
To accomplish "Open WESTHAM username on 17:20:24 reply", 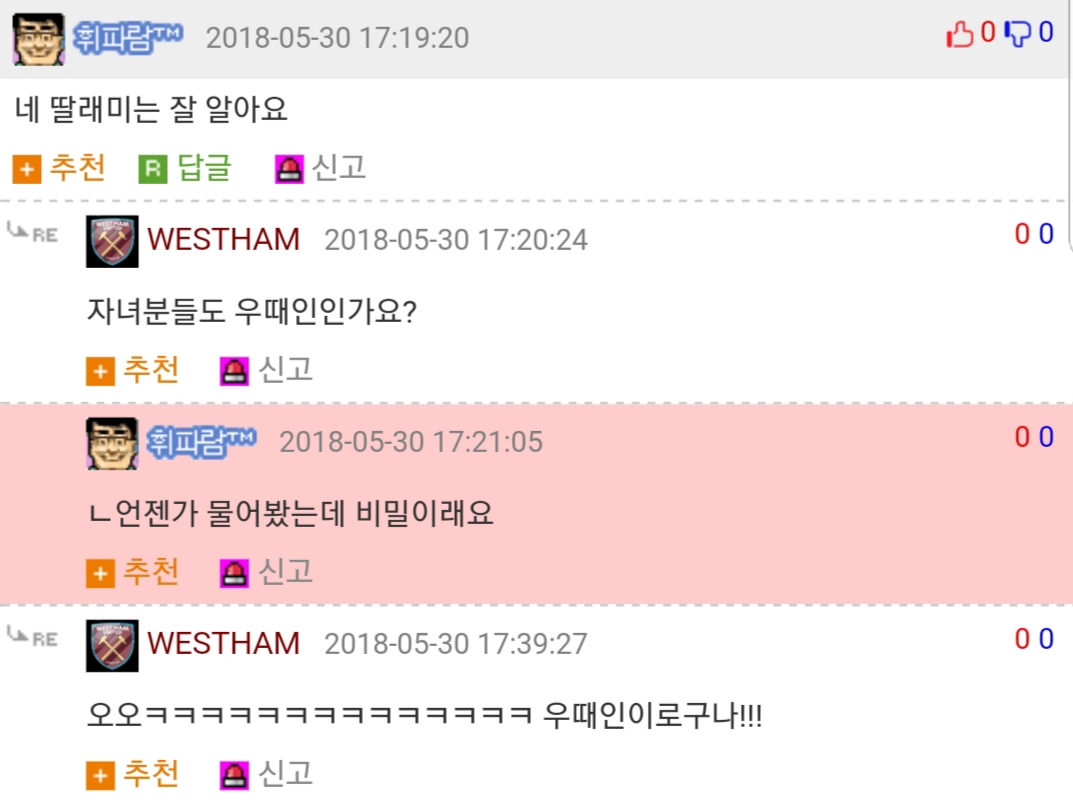I will pyautogui.click(x=224, y=240).
